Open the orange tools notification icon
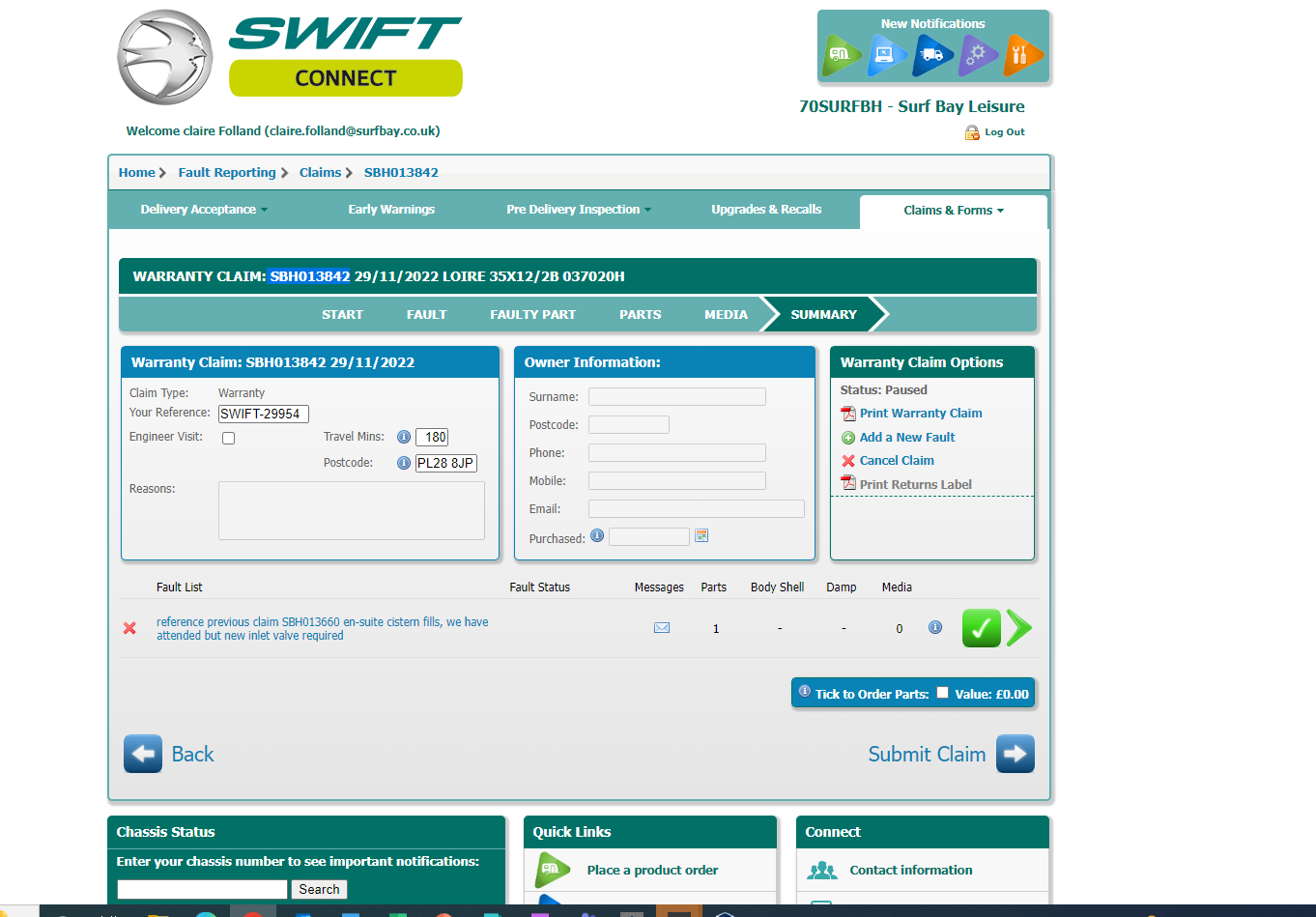This screenshot has width=1316, height=917. pyautogui.click(x=1022, y=55)
